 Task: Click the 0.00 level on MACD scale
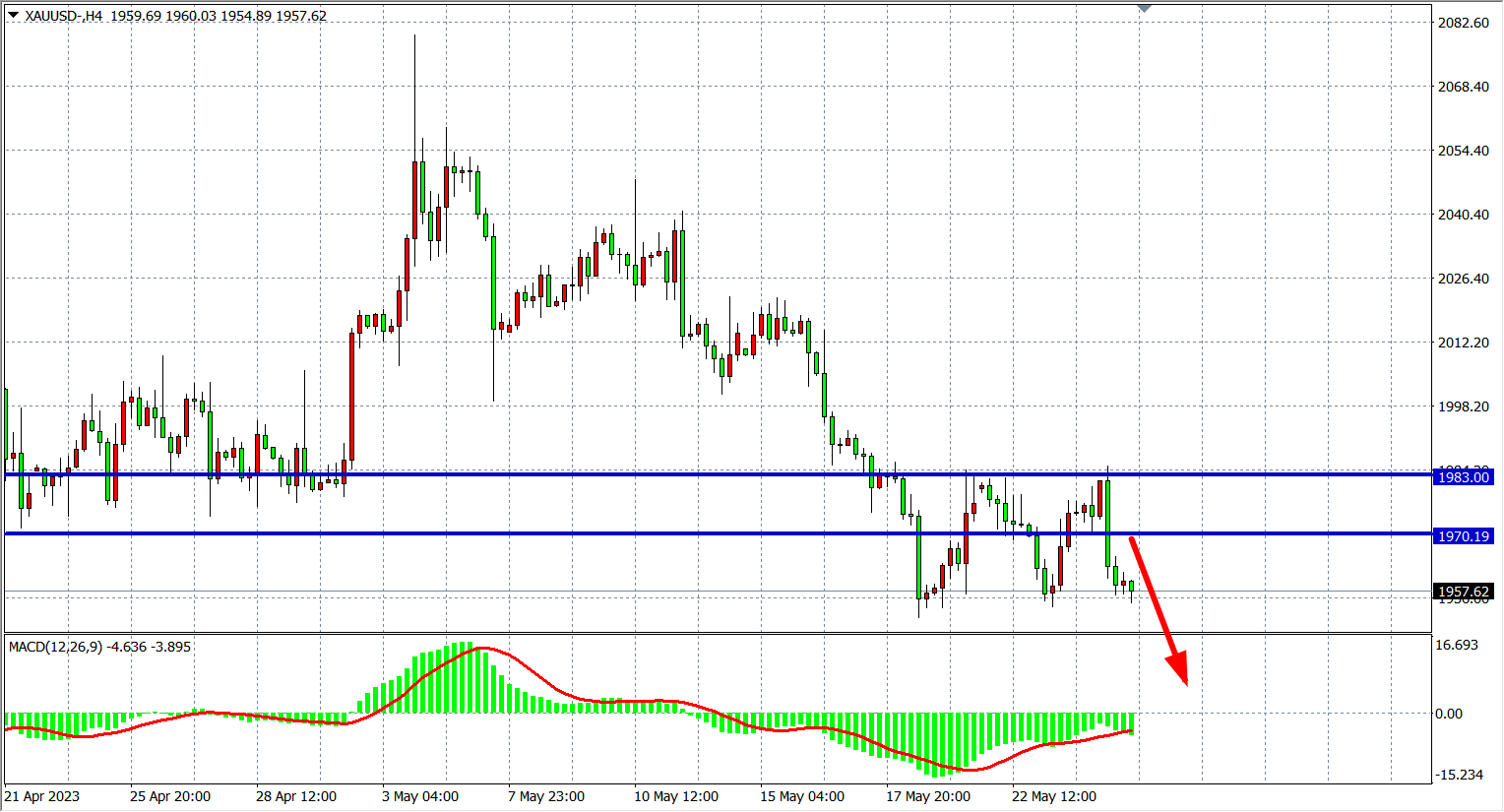point(1448,714)
